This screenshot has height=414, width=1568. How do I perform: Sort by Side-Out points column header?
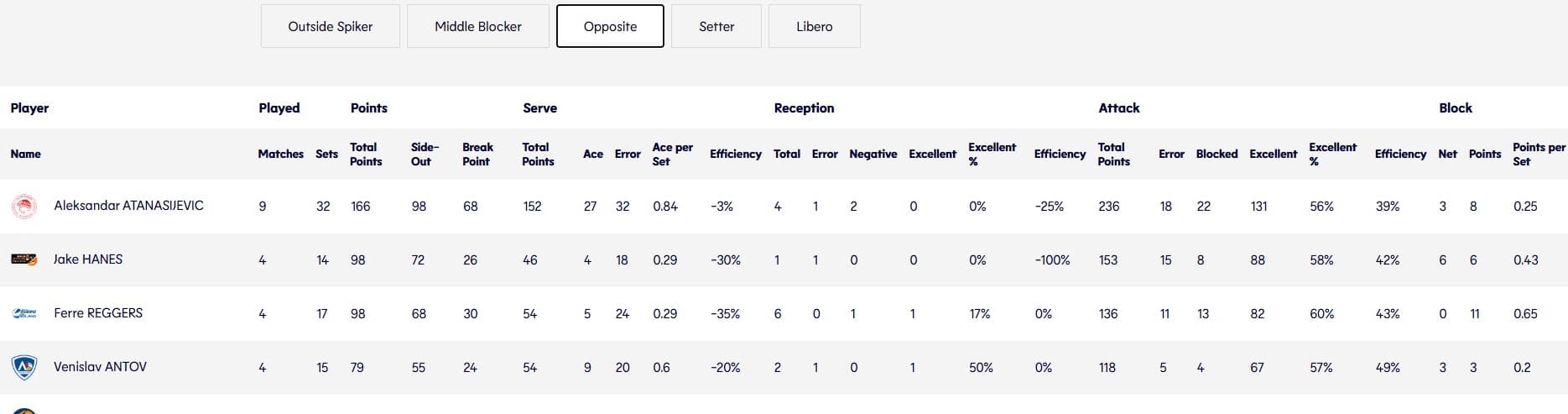(x=425, y=154)
